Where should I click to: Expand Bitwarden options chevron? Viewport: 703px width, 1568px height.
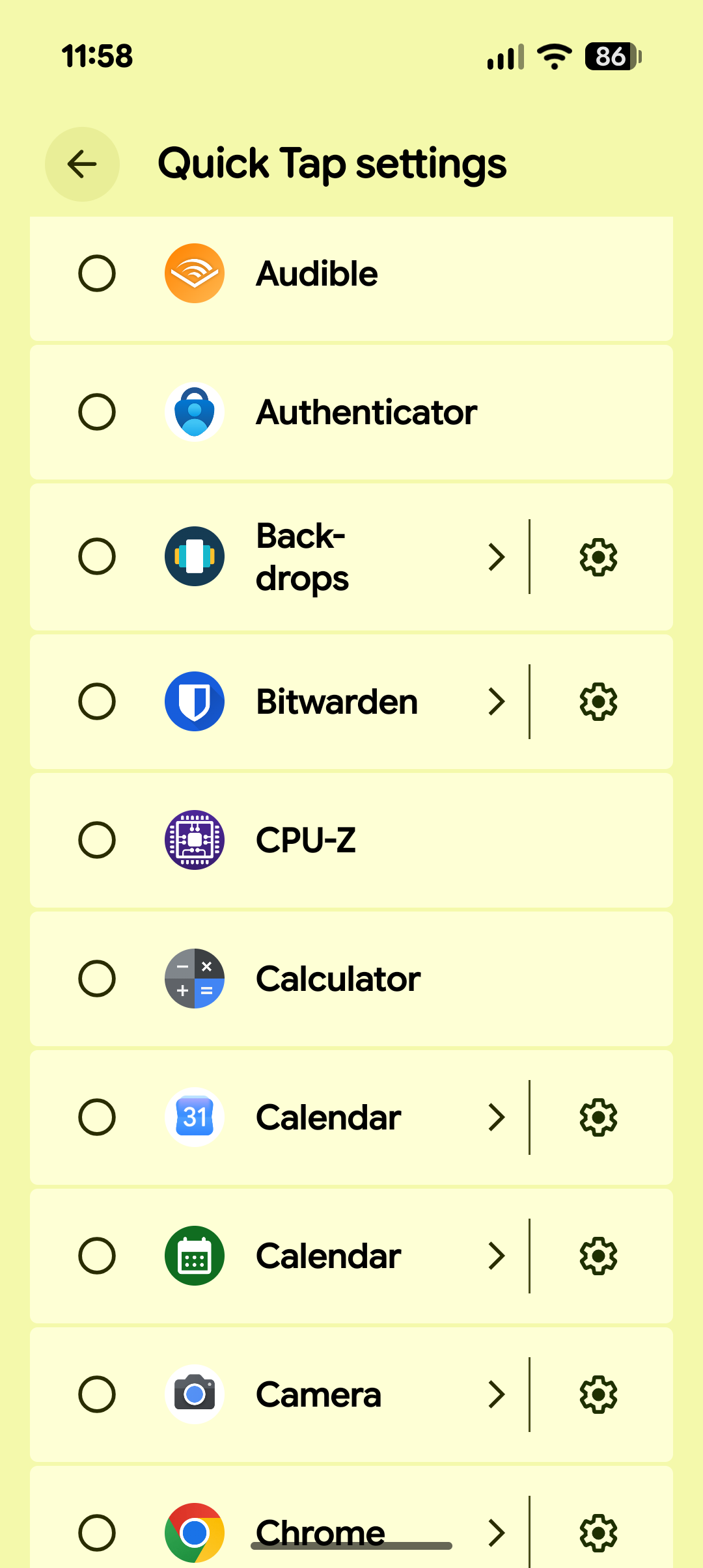[497, 701]
